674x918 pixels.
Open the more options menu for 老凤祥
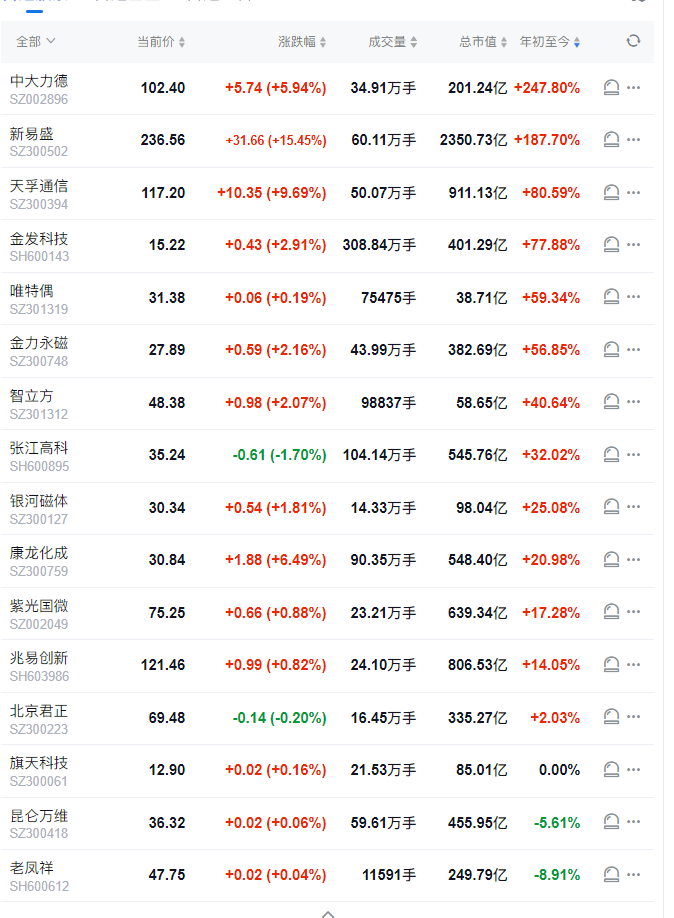[633, 875]
